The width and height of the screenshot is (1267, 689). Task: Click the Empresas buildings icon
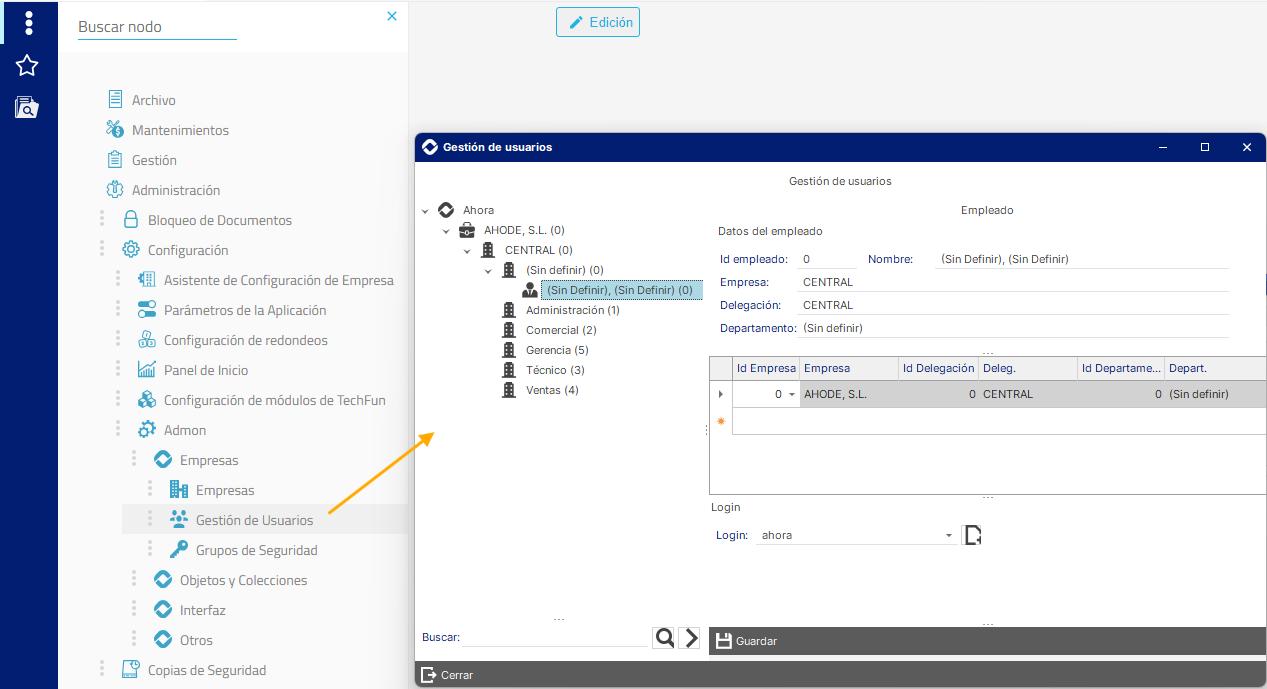tap(179, 490)
